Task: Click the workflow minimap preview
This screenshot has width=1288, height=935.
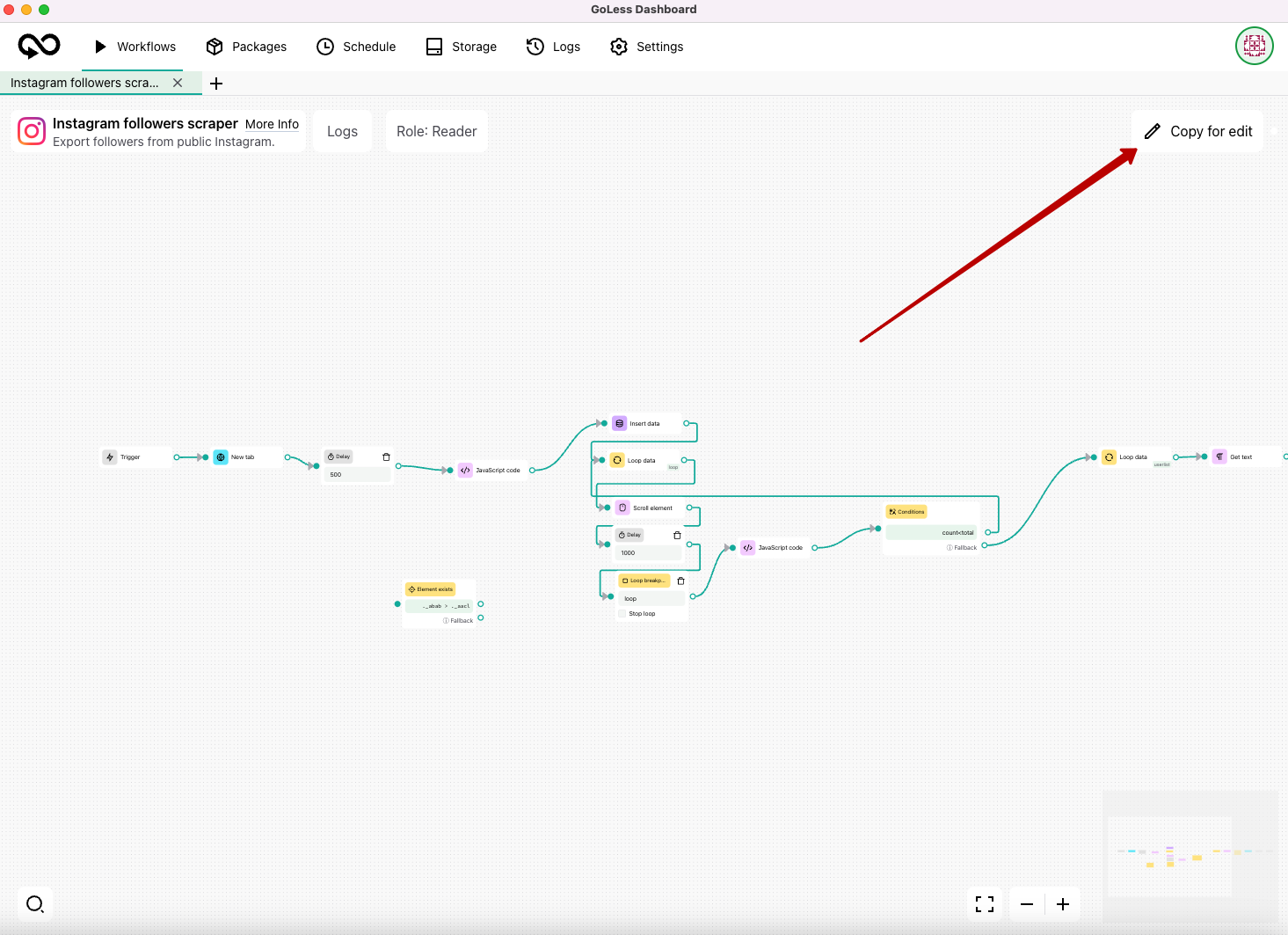Action: pos(1190,857)
